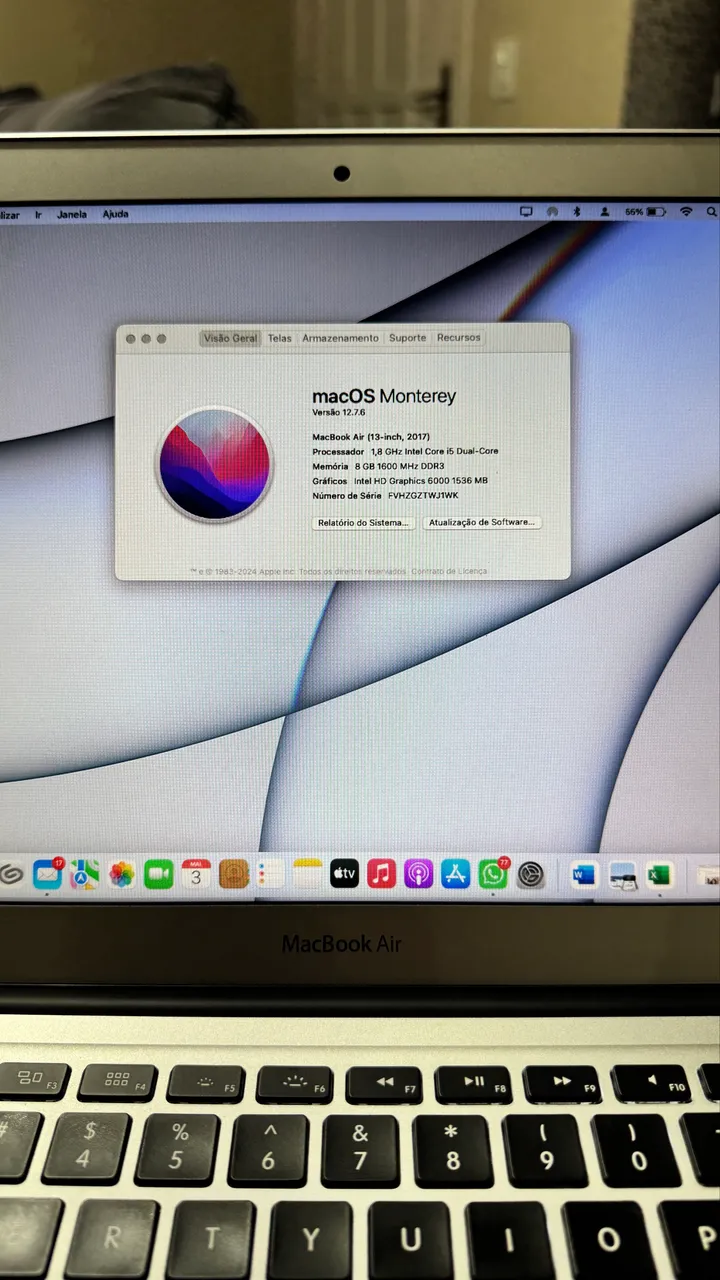Launch Microsoft Word from the Dock

[x=584, y=875]
